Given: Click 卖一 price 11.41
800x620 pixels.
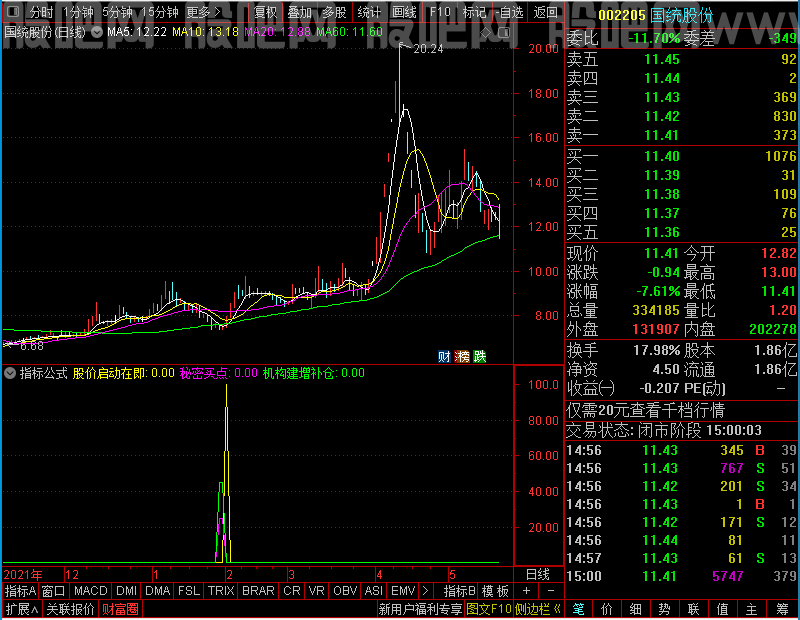Looking at the screenshot, I should click(662, 135).
